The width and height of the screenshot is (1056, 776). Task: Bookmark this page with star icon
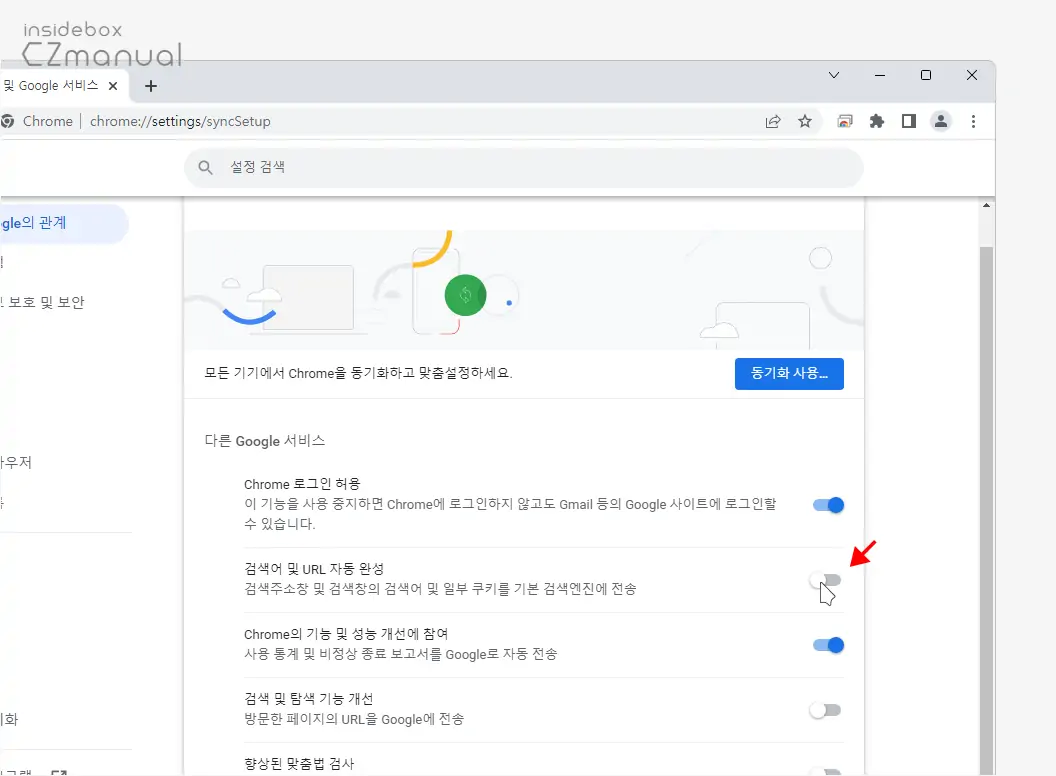(x=805, y=121)
